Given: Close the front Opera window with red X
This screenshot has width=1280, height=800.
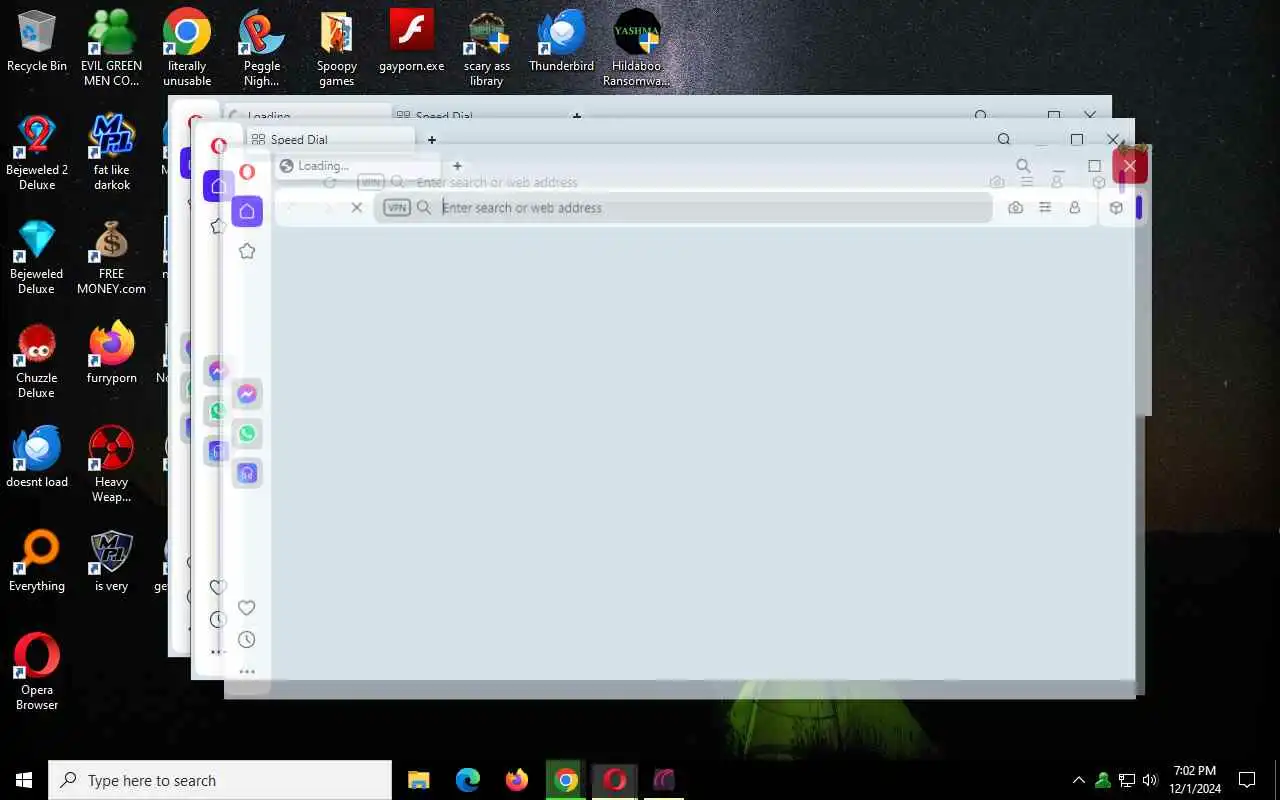Looking at the screenshot, I should tap(1130, 165).
